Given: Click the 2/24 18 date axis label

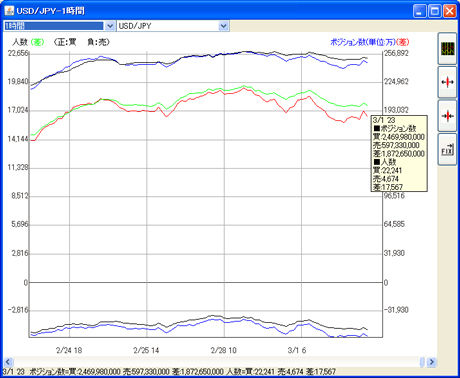Looking at the screenshot, I should pyautogui.click(x=69, y=350).
